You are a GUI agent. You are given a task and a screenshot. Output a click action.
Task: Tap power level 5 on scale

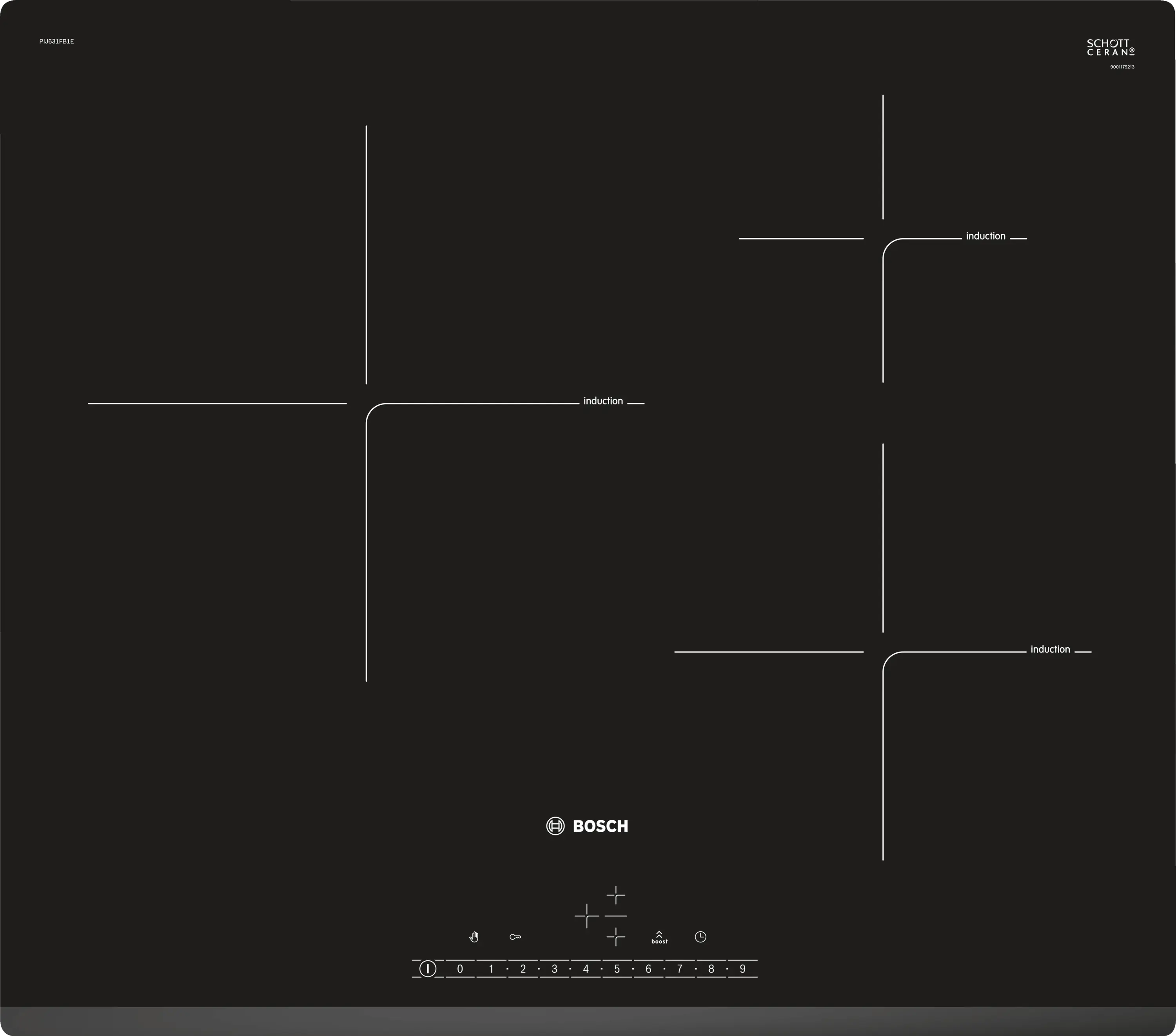click(617, 969)
